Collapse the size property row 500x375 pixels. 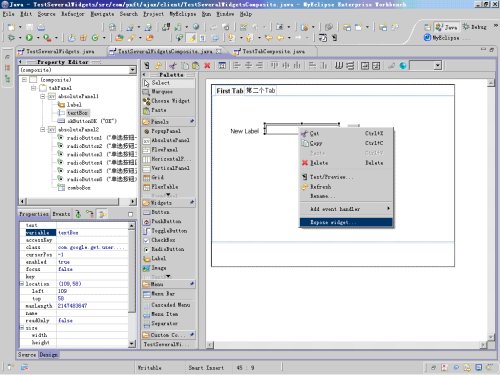(x=22, y=328)
